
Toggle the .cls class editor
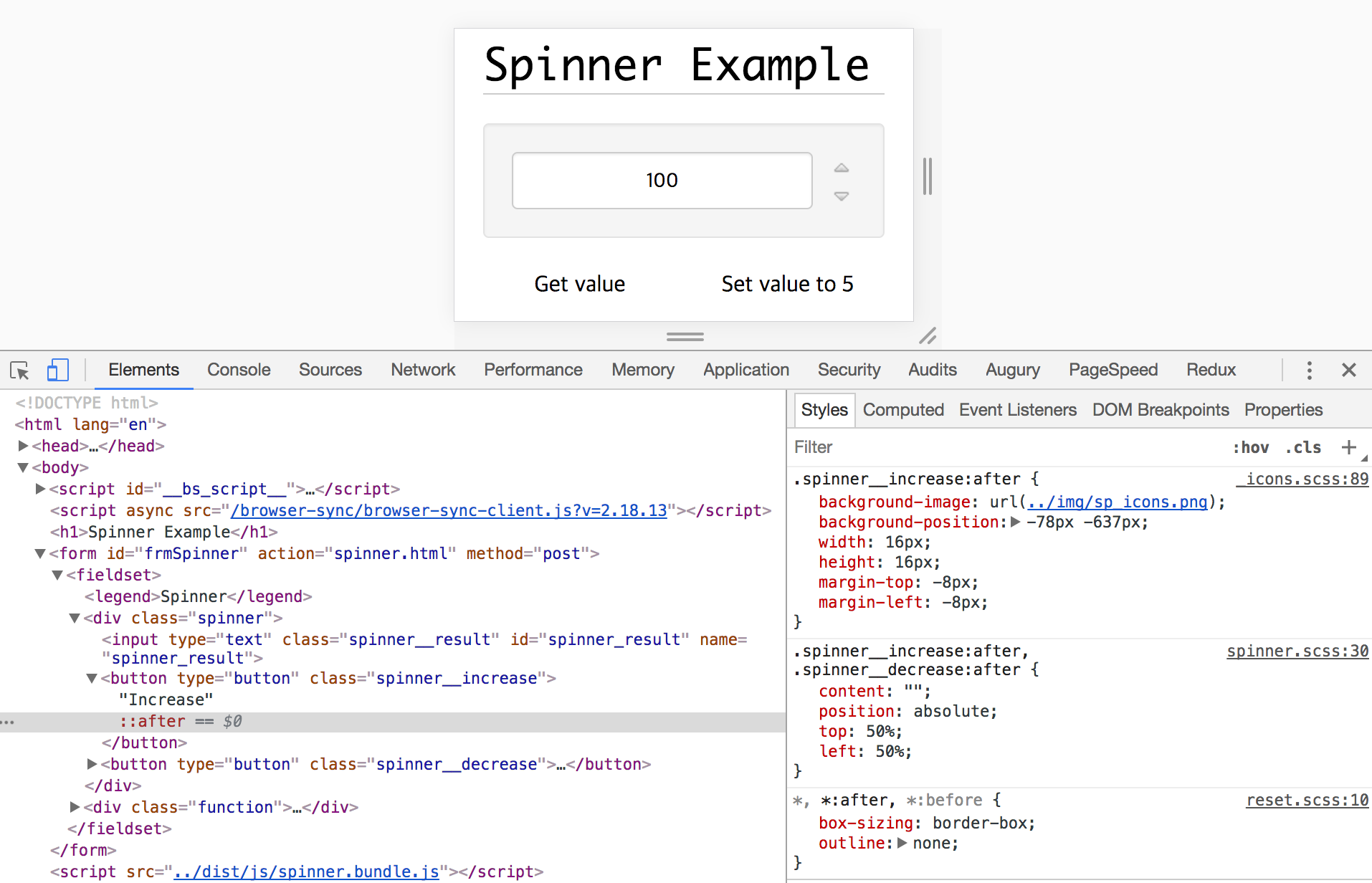1303,447
